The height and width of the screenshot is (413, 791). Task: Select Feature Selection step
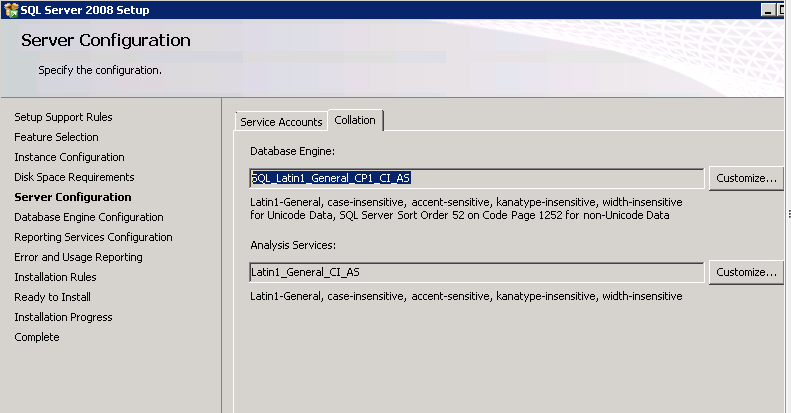pyautogui.click(x=56, y=137)
